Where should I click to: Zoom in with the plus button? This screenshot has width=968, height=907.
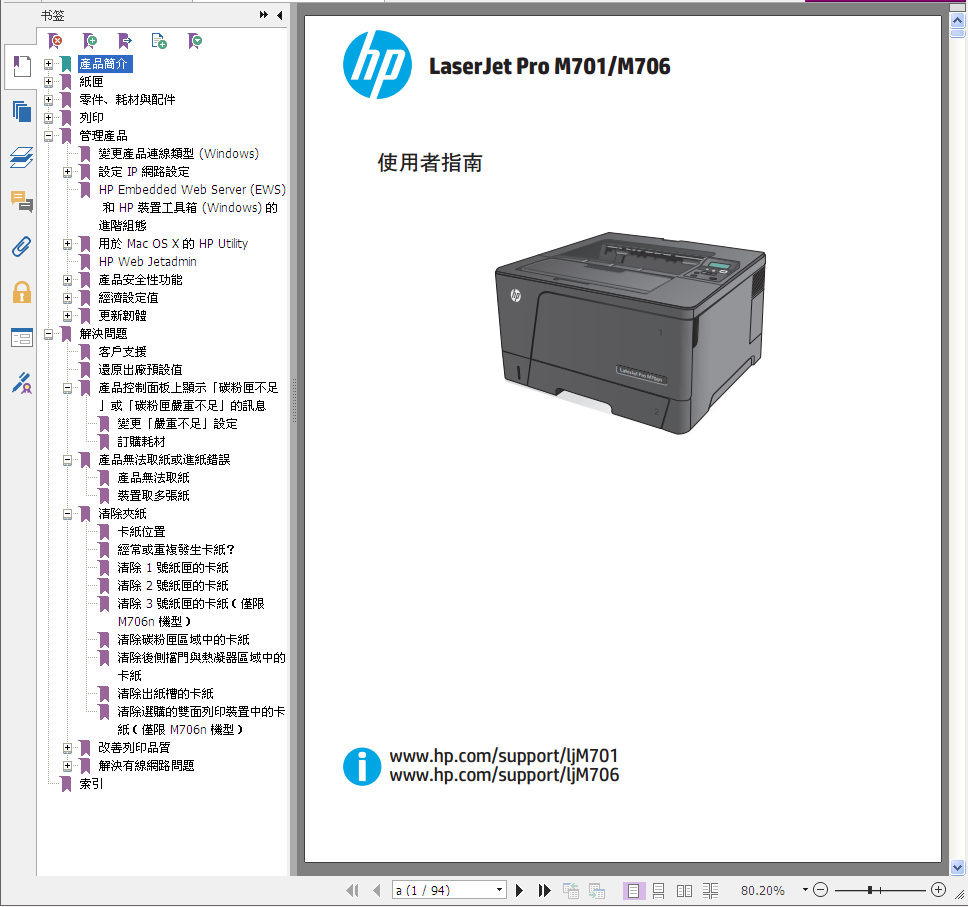tap(938, 890)
